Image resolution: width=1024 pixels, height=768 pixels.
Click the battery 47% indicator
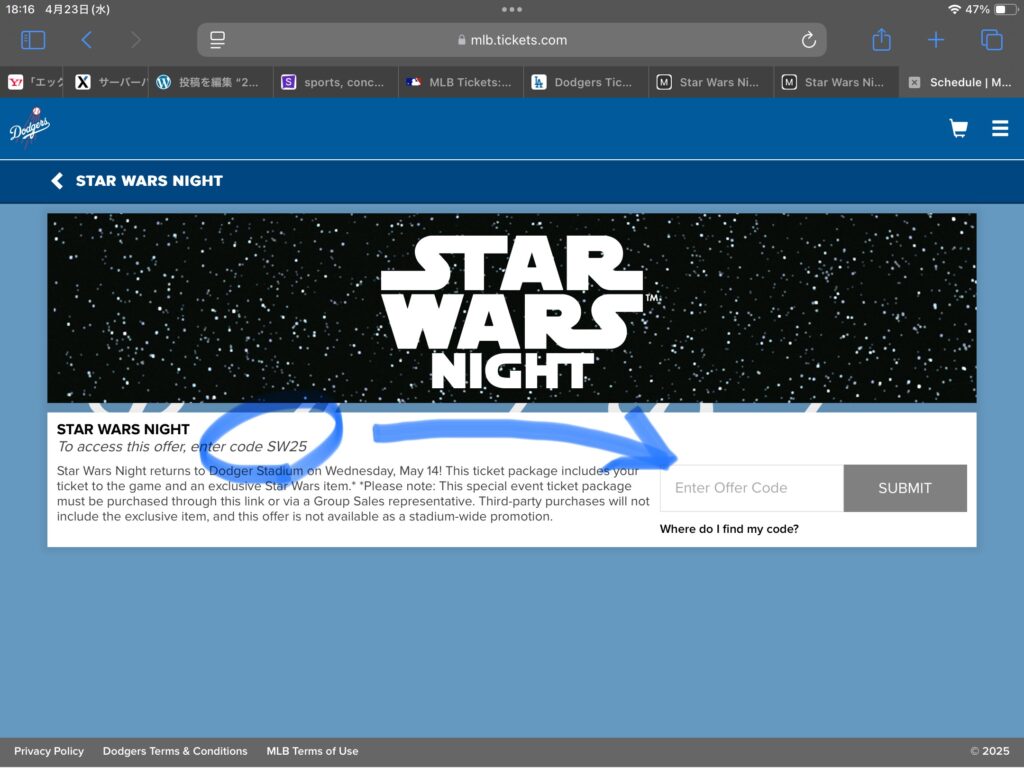click(990, 9)
